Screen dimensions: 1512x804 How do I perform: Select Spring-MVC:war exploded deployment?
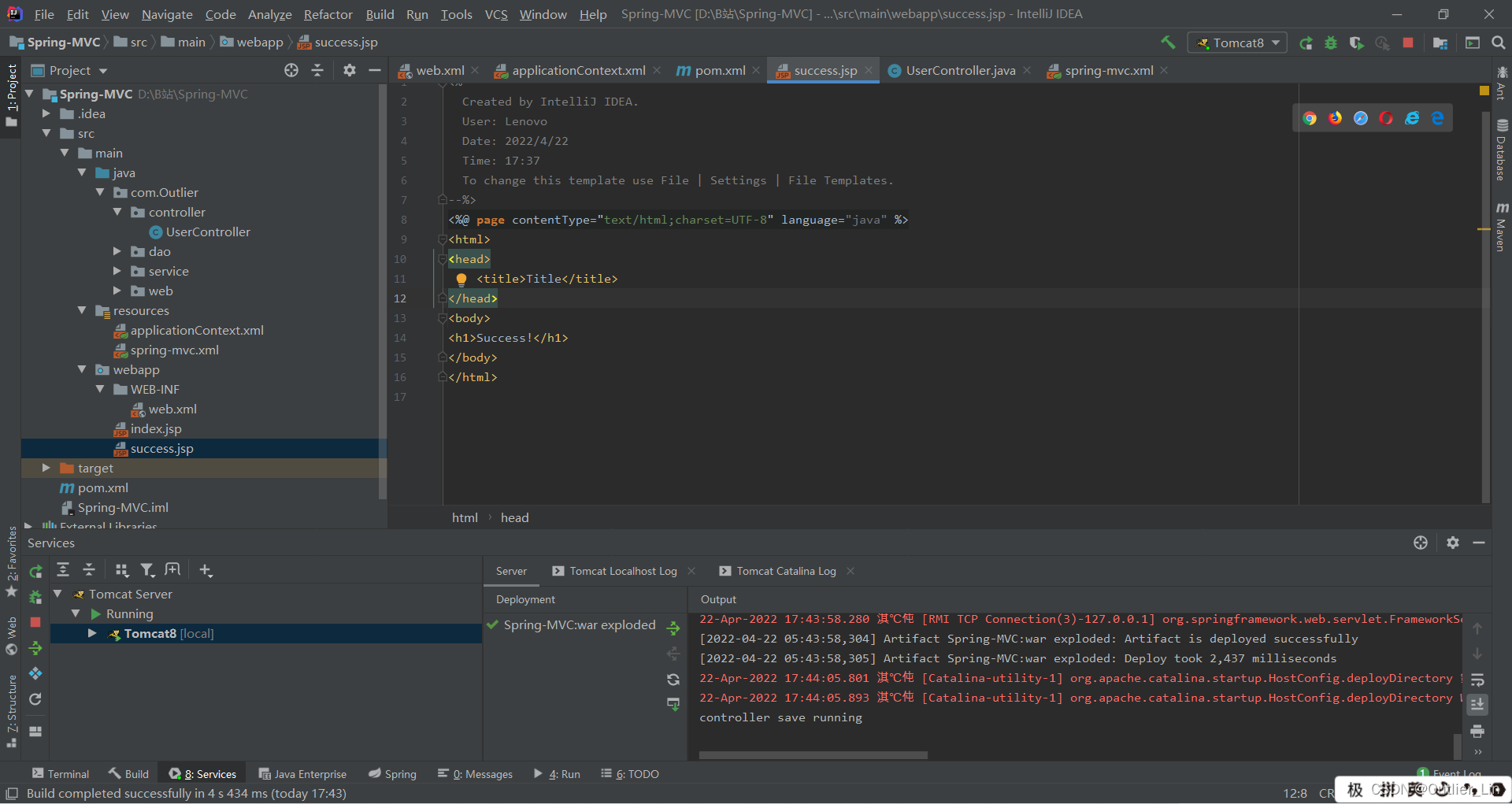coord(571,624)
